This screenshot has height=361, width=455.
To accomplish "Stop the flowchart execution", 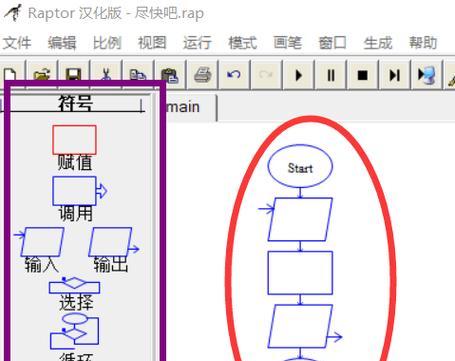I will (x=363, y=75).
